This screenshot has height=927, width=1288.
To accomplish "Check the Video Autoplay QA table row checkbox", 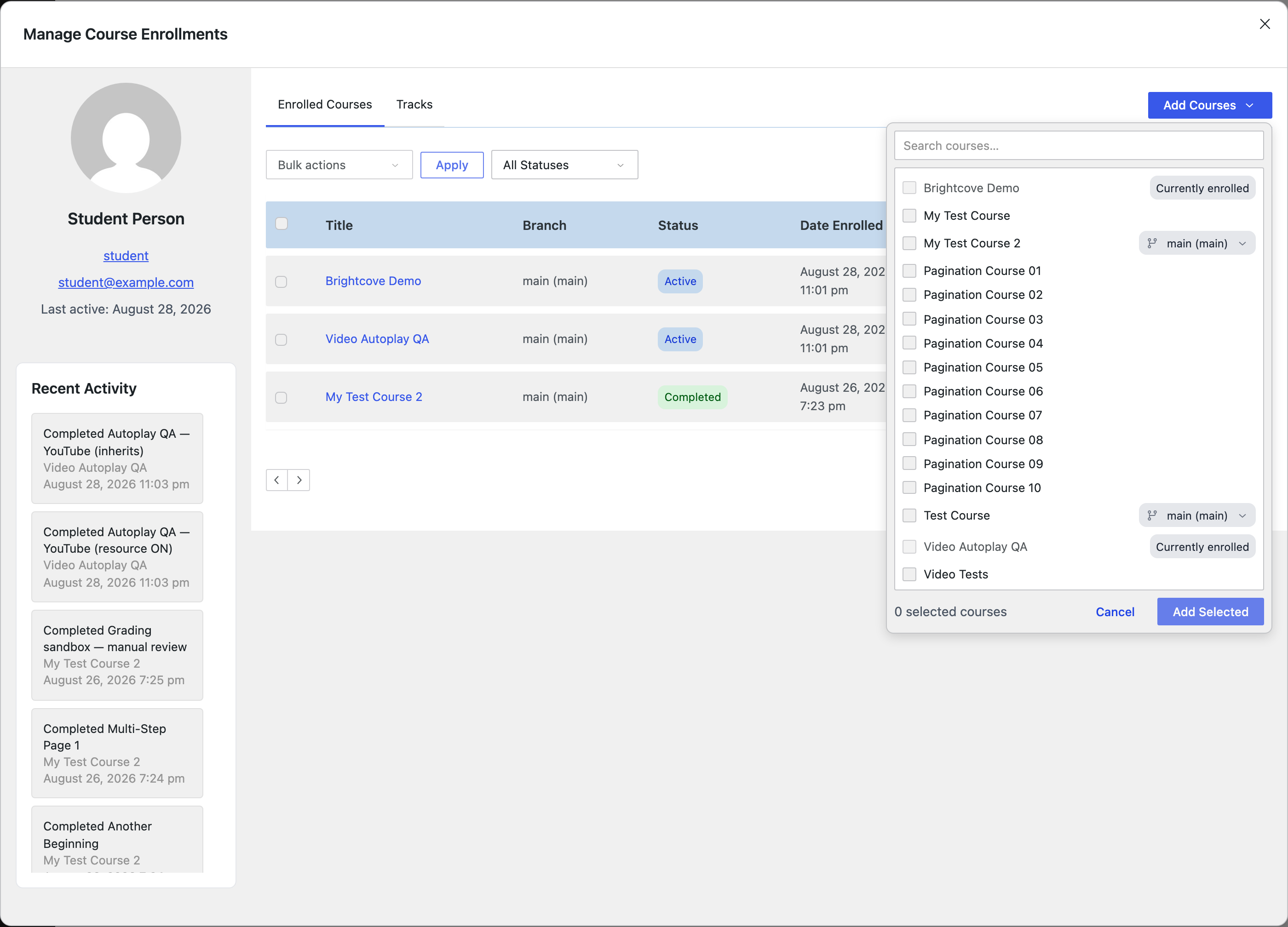I will [x=281, y=339].
